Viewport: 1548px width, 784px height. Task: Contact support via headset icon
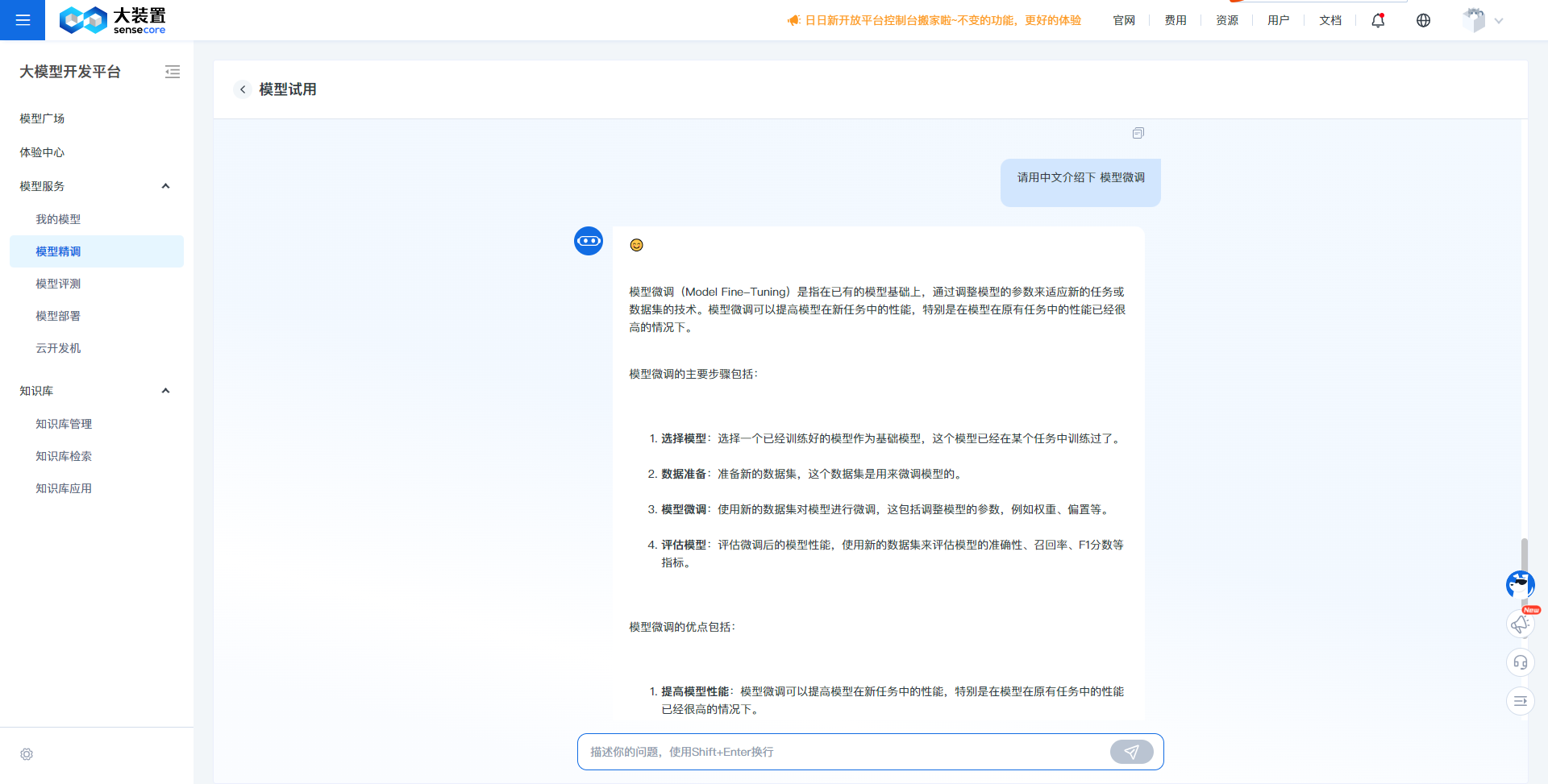pyautogui.click(x=1521, y=662)
